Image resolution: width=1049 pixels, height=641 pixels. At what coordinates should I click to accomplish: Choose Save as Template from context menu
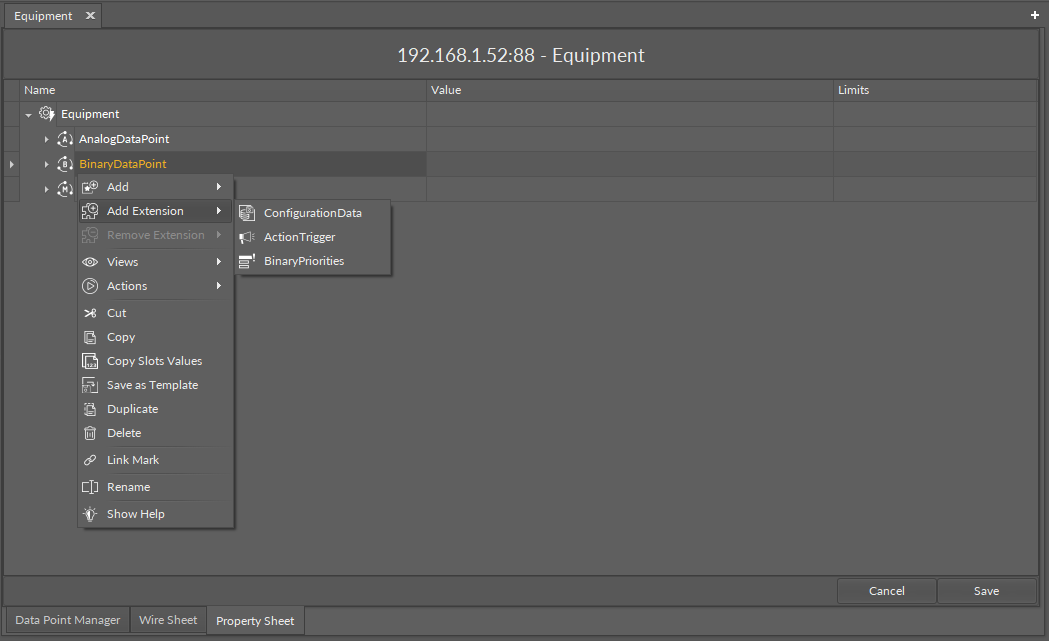(x=152, y=385)
